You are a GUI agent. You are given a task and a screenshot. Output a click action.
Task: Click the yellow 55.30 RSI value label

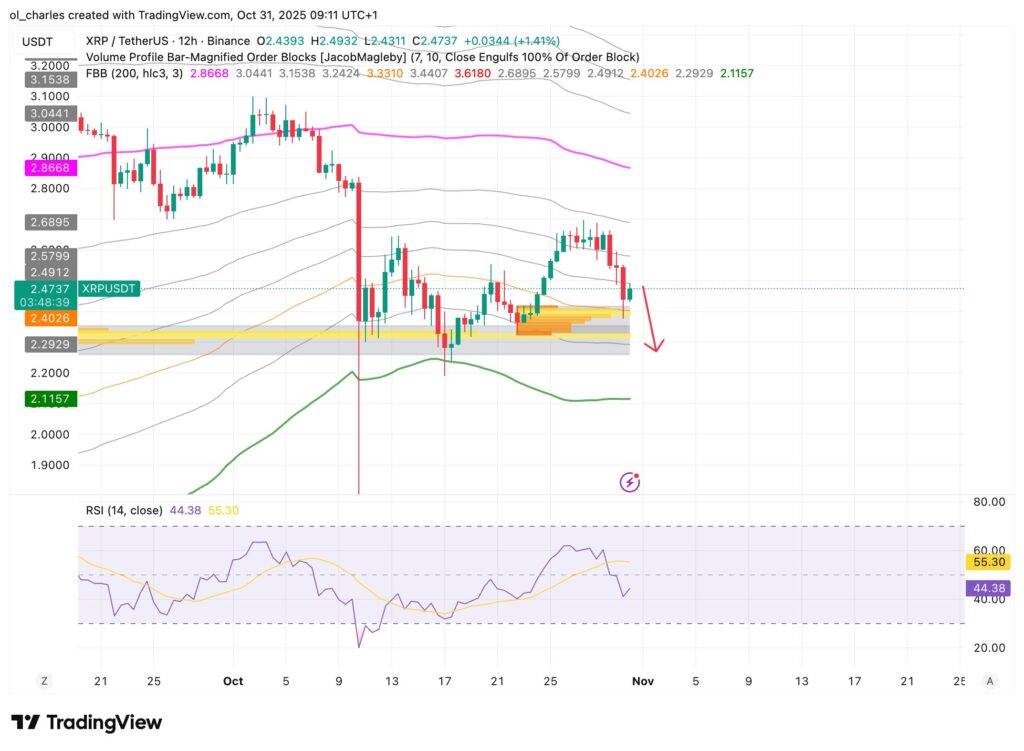(988, 563)
